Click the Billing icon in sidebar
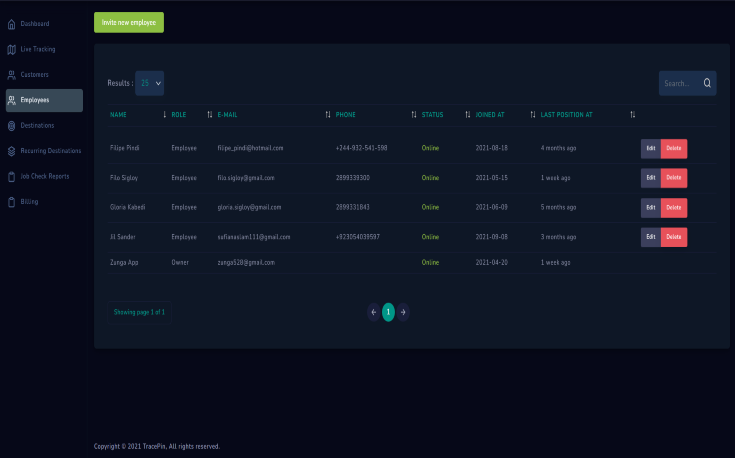 [11, 202]
